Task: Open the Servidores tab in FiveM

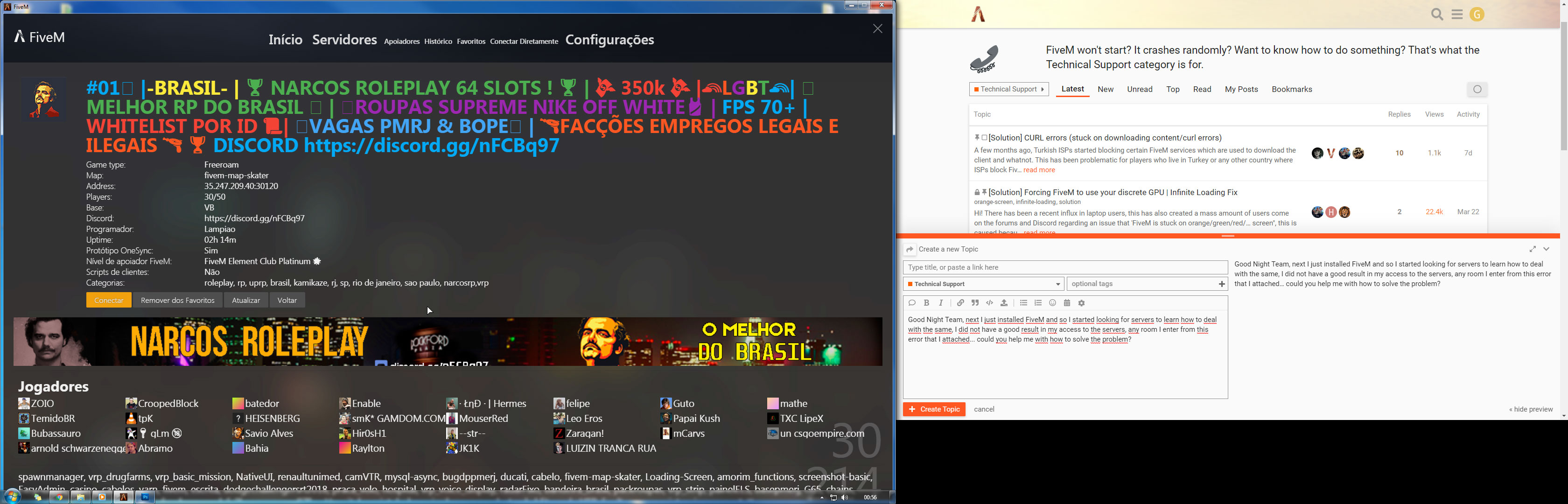Action: point(344,40)
